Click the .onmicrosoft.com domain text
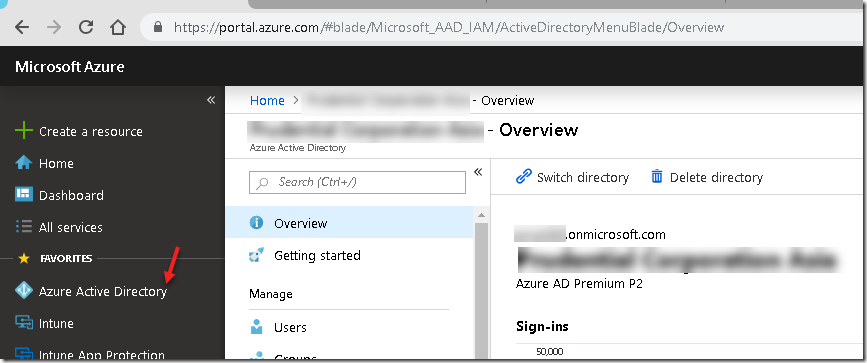Screen dimensions: 867x363 coord(615,235)
